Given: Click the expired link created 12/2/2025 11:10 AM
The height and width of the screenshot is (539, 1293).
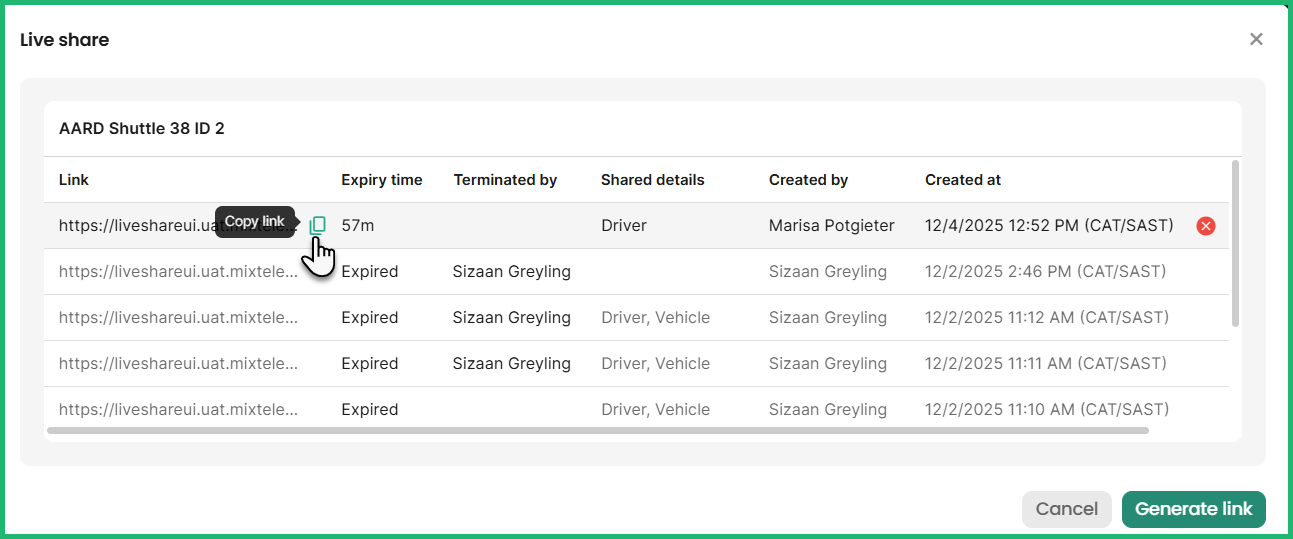Looking at the screenshot, I should [x=178, y=410].
